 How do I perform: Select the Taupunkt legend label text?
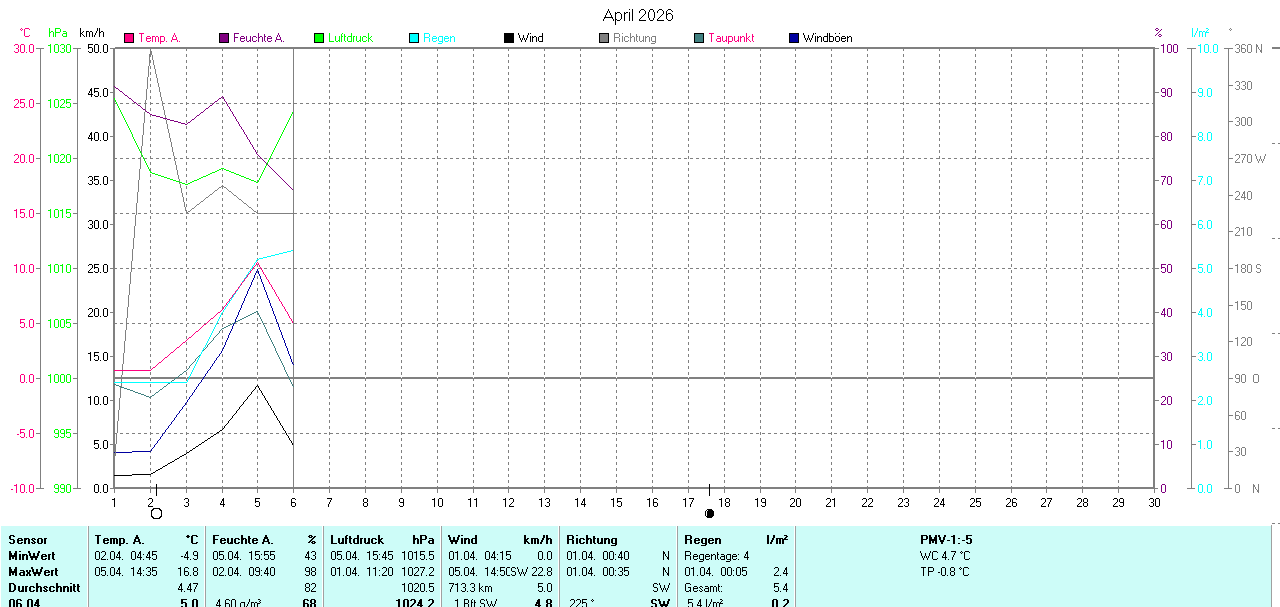[x=731, y=38]
